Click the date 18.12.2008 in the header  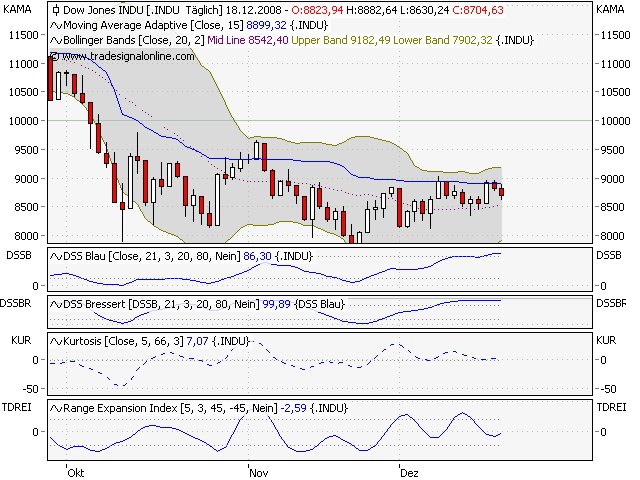(253, 10)
